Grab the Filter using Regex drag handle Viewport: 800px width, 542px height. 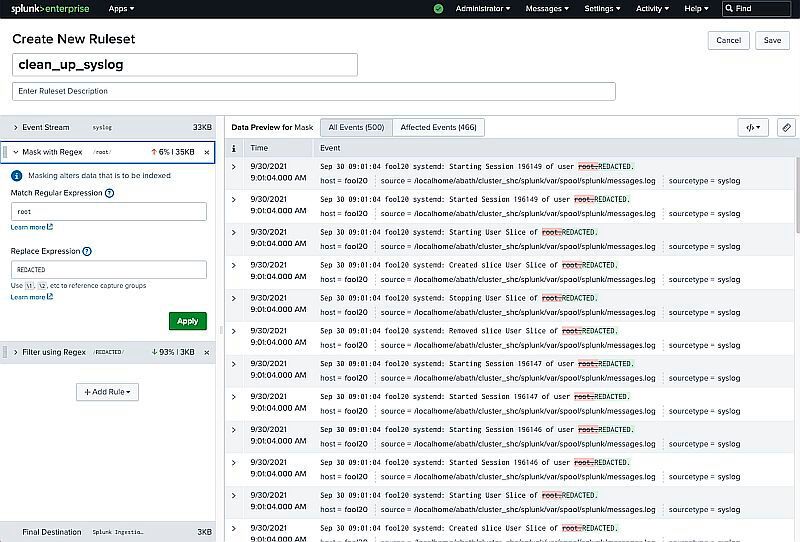(x=5, y=352)
